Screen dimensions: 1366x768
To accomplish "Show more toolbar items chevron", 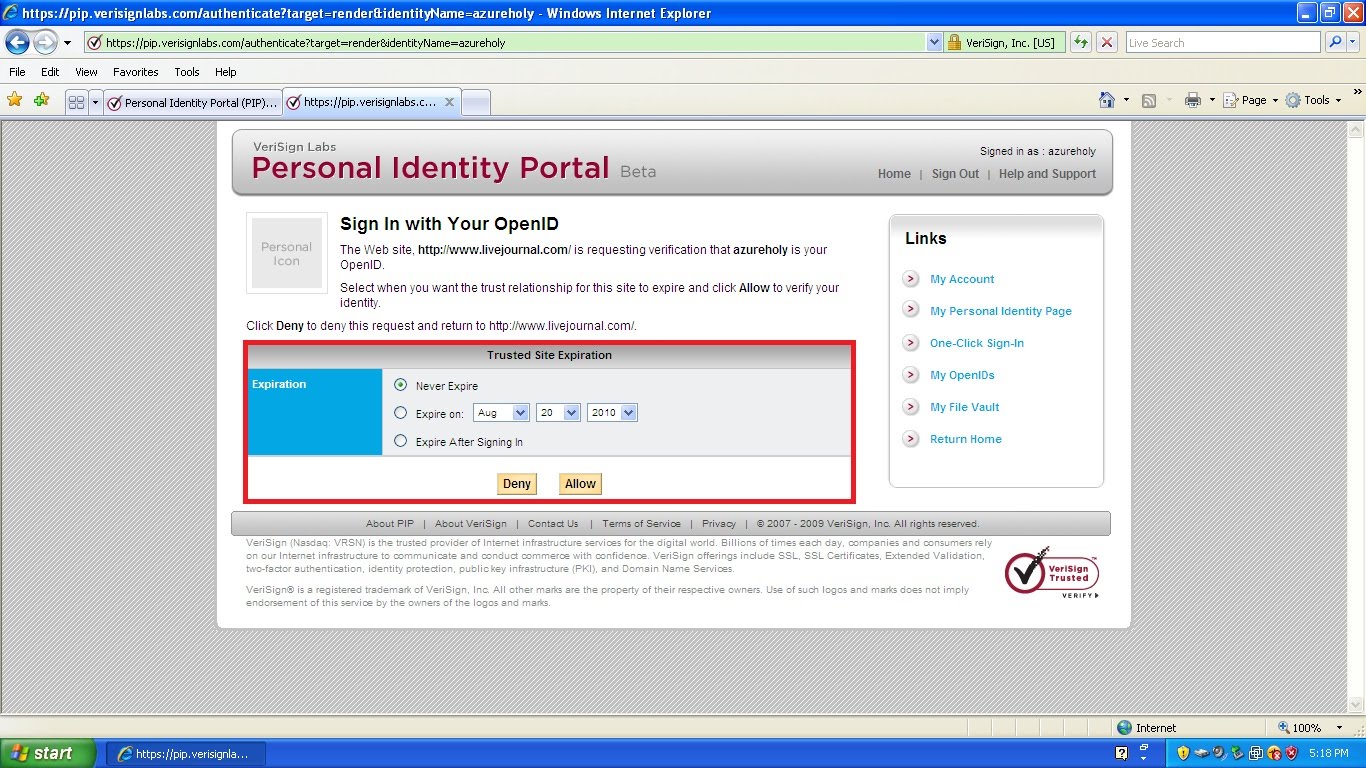I will (x=1357, y=92).
